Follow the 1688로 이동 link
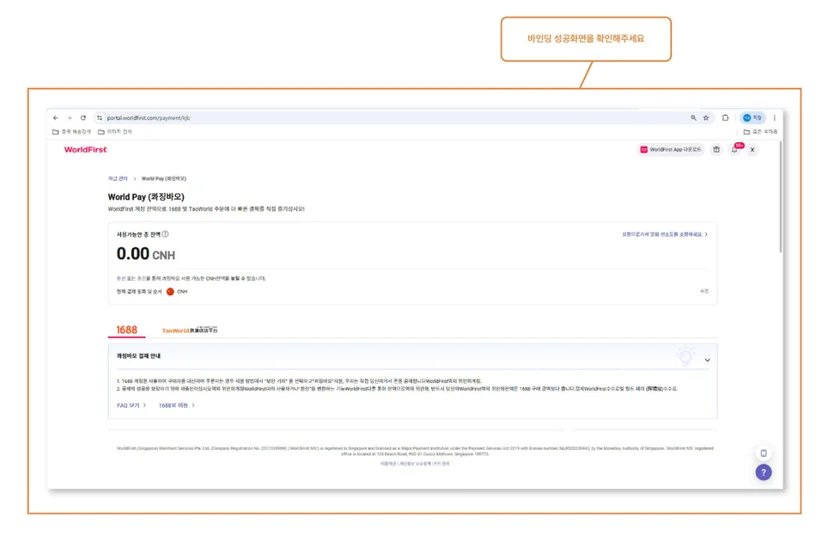Image resolution: width=828 pixels, height=552 pixels. [x=177, y=405]
